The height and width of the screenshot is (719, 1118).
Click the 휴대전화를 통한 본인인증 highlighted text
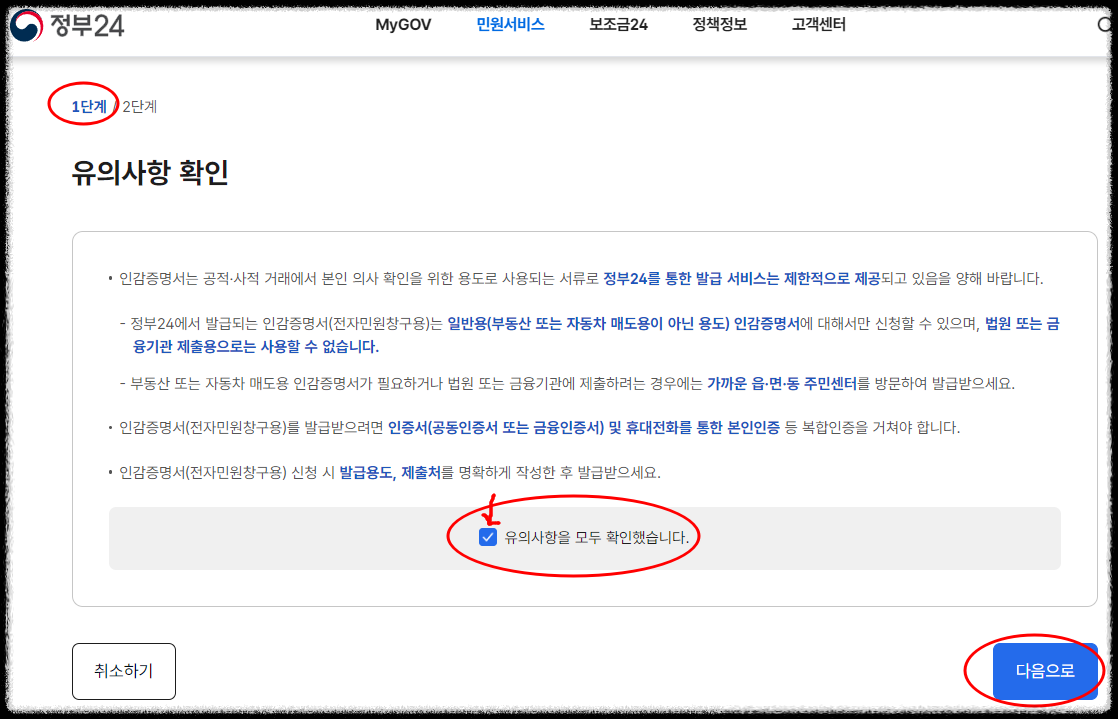coord(703,428)
